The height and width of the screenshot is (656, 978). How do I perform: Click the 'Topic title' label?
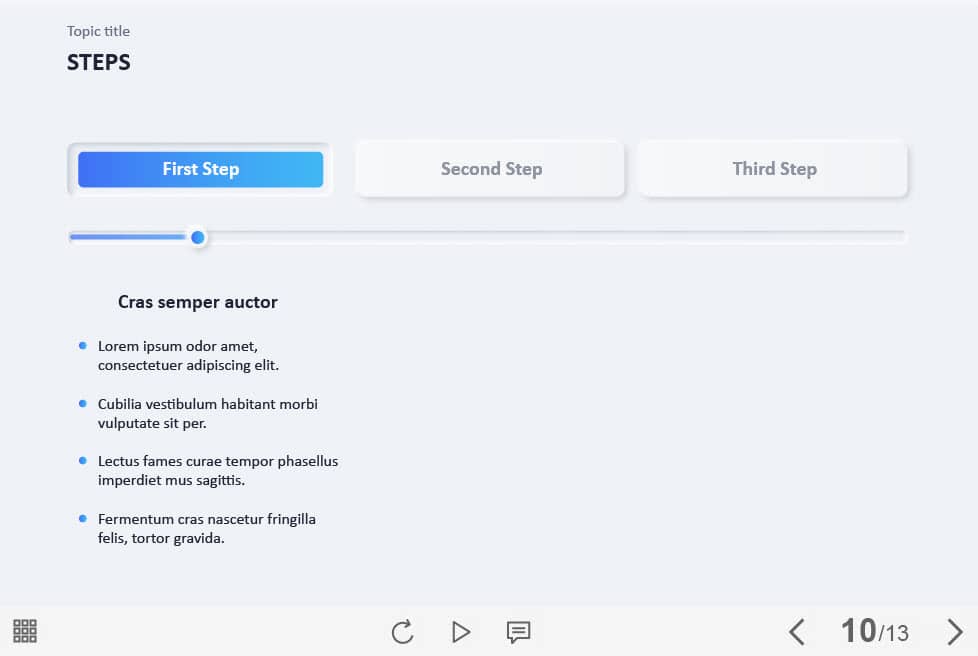pos(98,31)
